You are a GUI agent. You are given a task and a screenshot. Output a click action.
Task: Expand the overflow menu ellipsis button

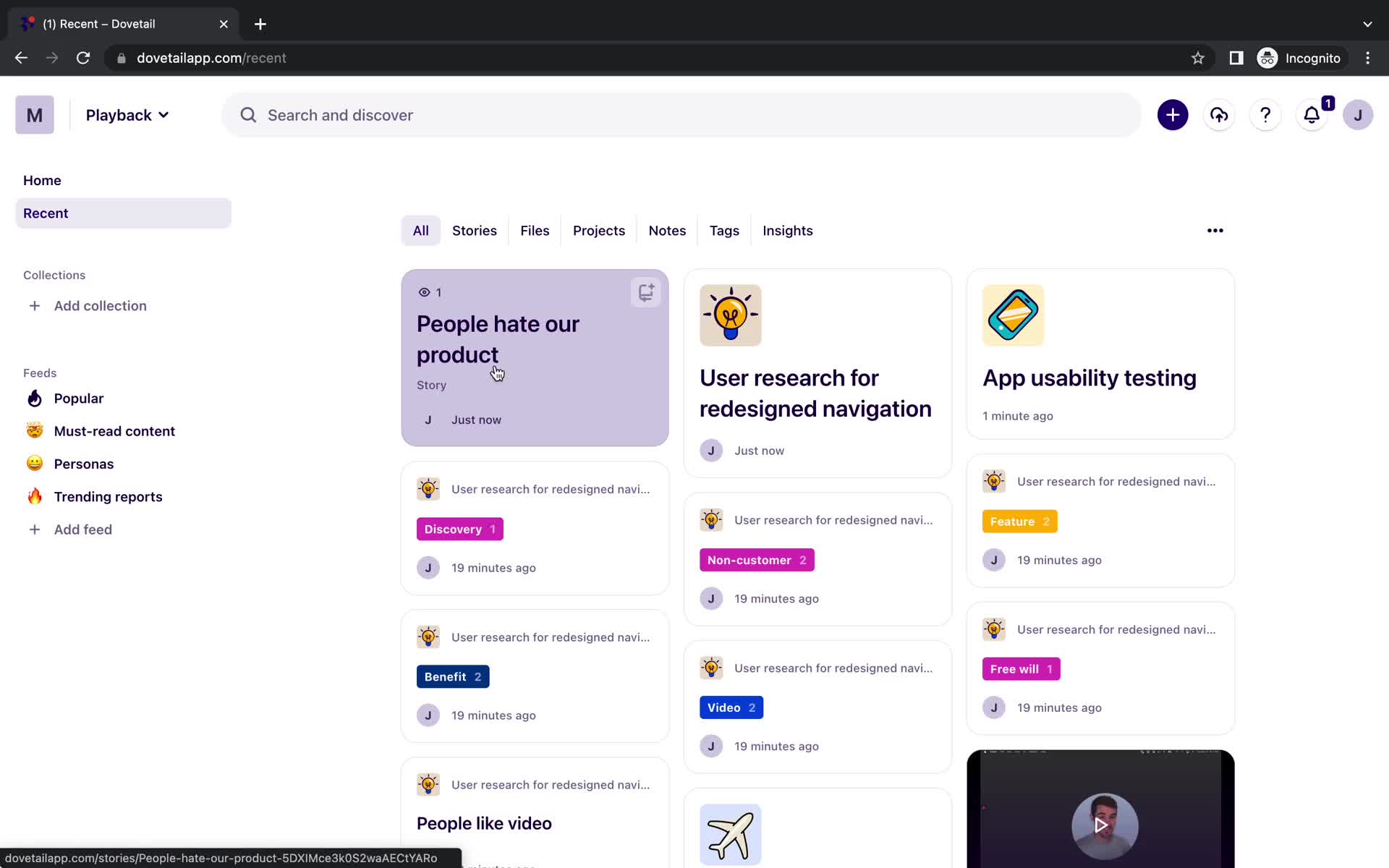[x=1216, y=230]
